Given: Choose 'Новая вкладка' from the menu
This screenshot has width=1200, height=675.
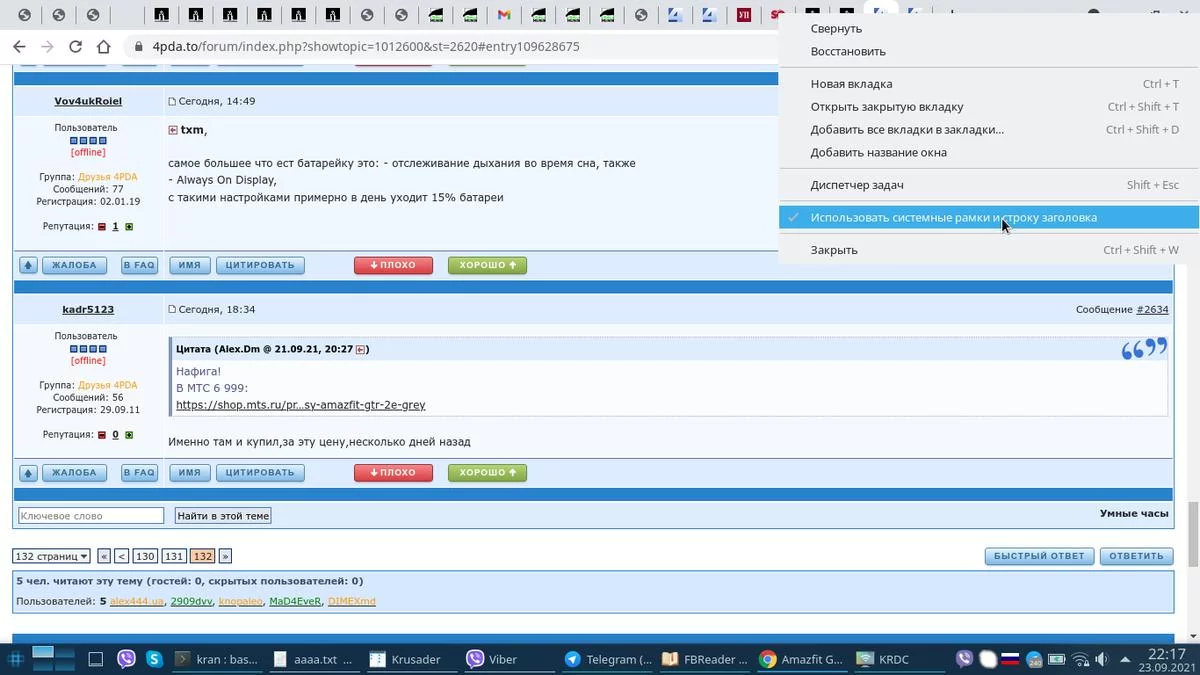Looking at the screenshot, I should (x=989, y=84).
